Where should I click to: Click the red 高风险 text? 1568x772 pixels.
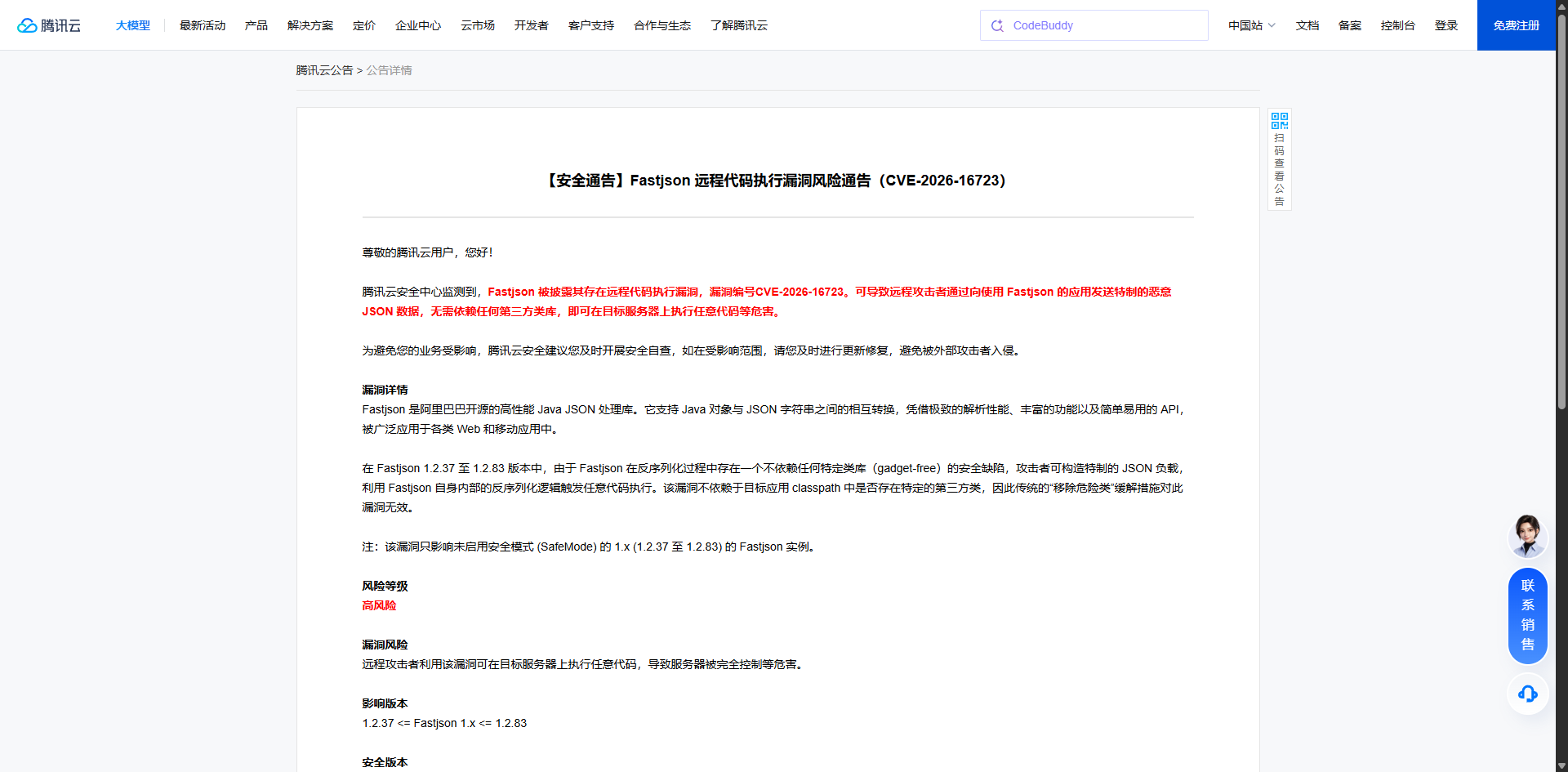[379, 605]
